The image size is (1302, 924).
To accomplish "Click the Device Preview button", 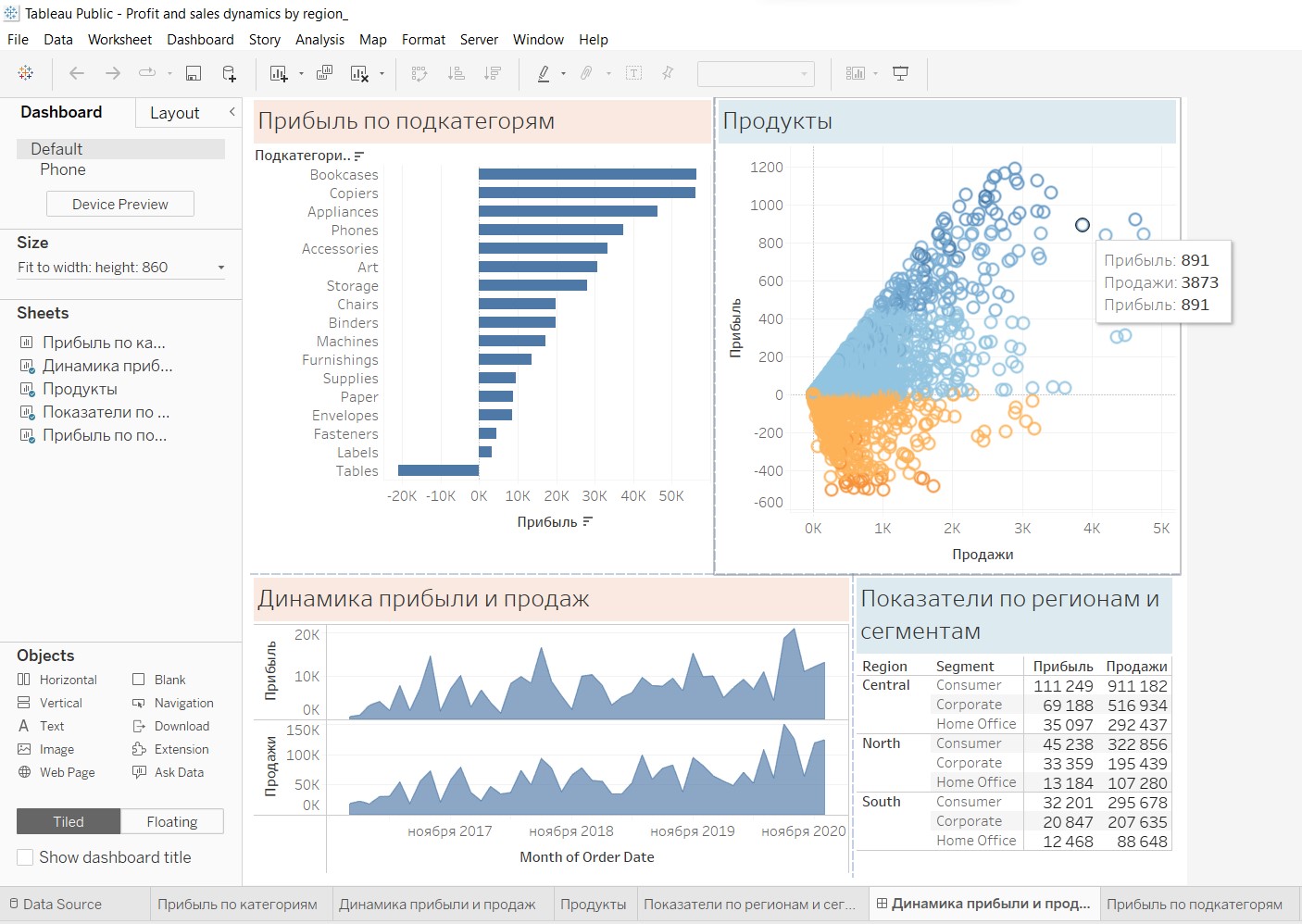I will point(119,204).
